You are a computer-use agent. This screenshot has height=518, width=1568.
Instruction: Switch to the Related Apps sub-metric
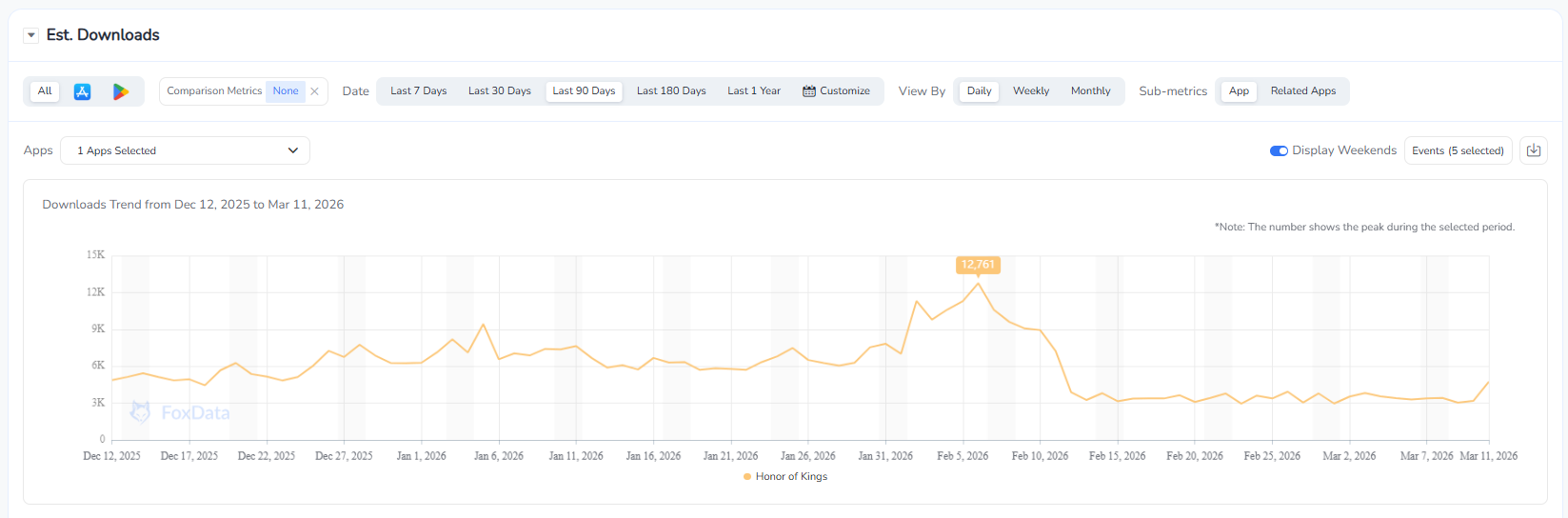[x=1302, y=91]
